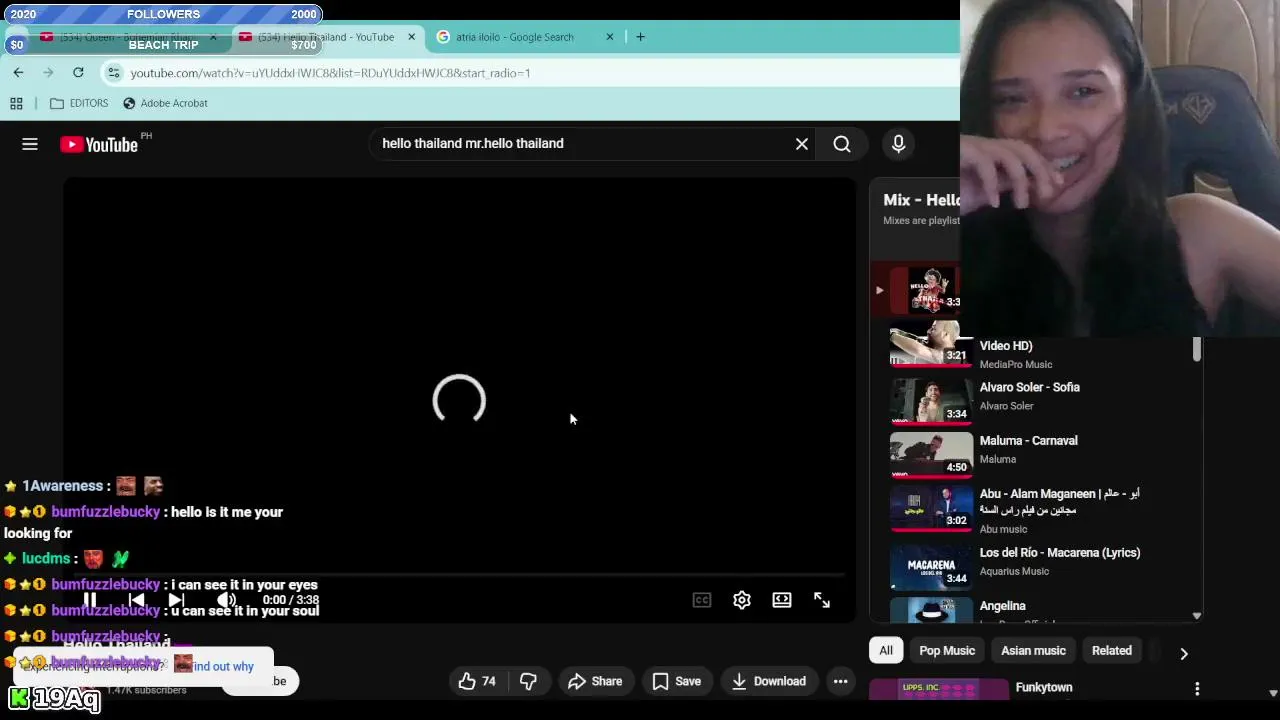This screenshot has height=720, width=1280.
Task: Click the Find out why link
Action: click(223, 667)
